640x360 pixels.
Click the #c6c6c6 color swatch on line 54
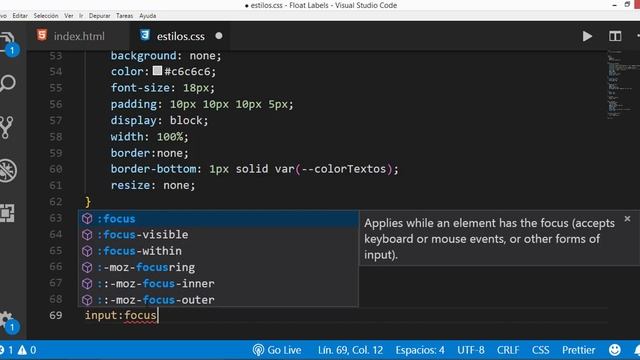tap(157, 71)
